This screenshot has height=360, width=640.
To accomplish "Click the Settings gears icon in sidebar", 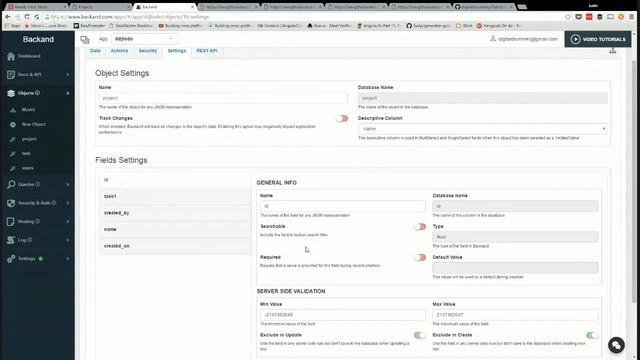I will 11,259.
